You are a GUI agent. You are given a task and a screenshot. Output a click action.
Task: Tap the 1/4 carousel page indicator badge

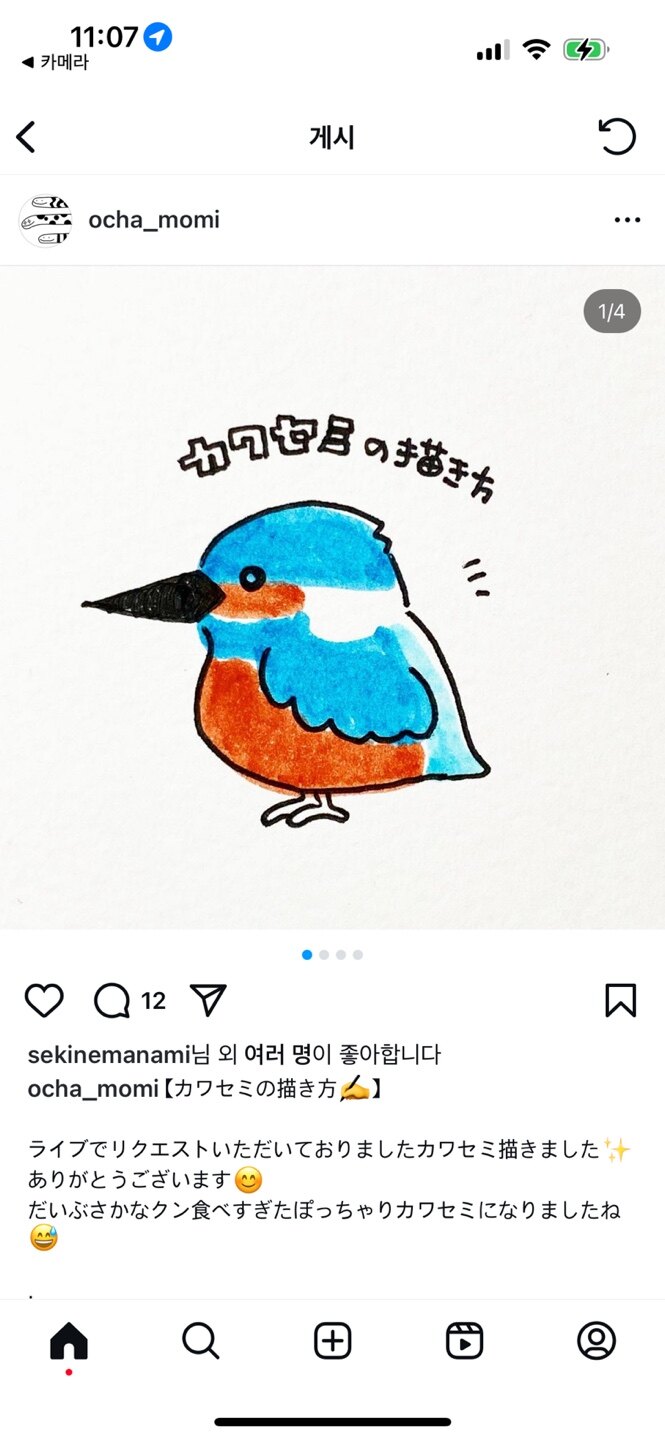(x=612, y=312)
